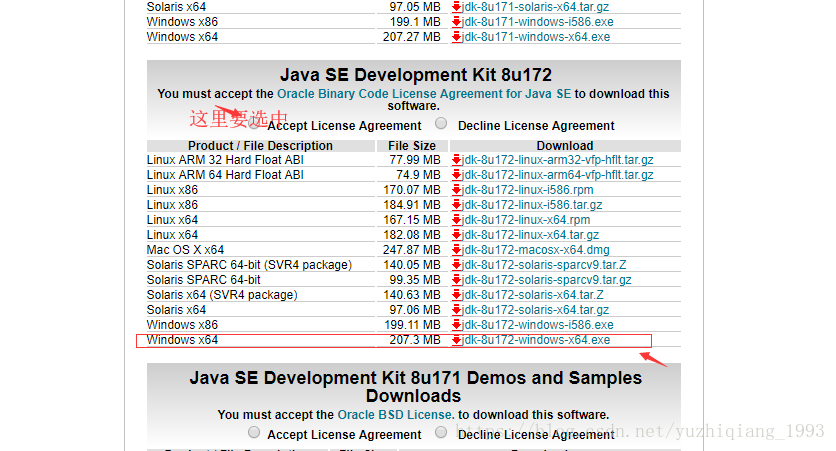Click download arrow icon beside jdk-8u172-solaris-sparcv9.tar.gz
Image resolution: width=836 pixels, height=451 pixels.
point(456,279)
